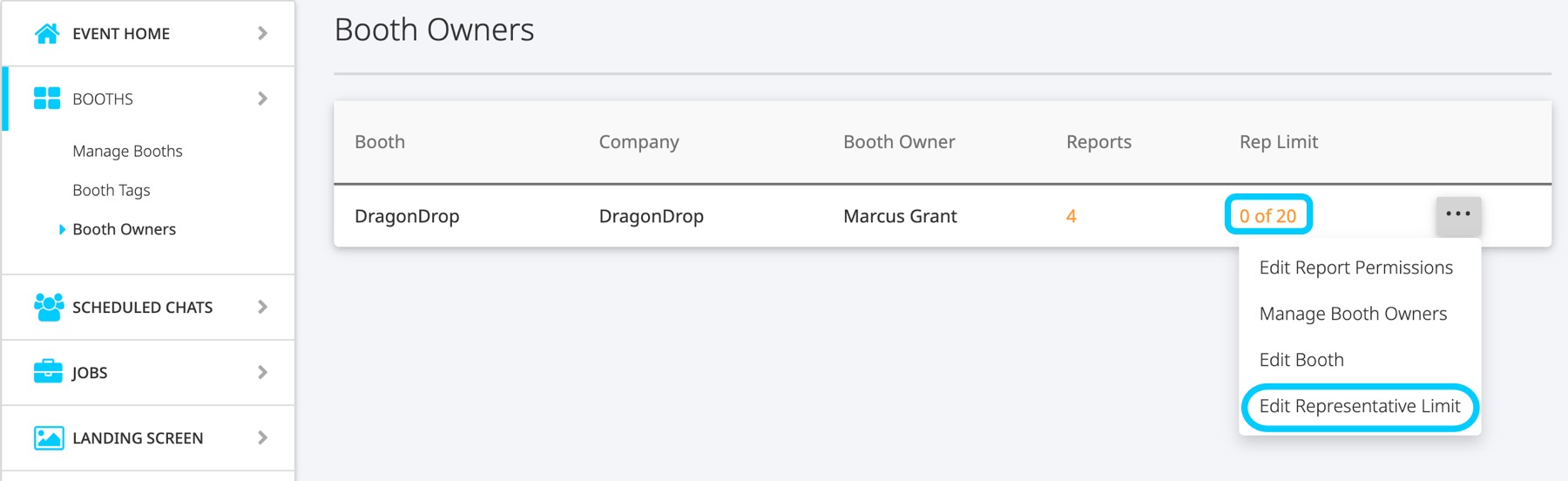Expand the Scheduled Chats chevron
Image resolution: width=1568 pixels, height=481 pixels.
[262, 307]
